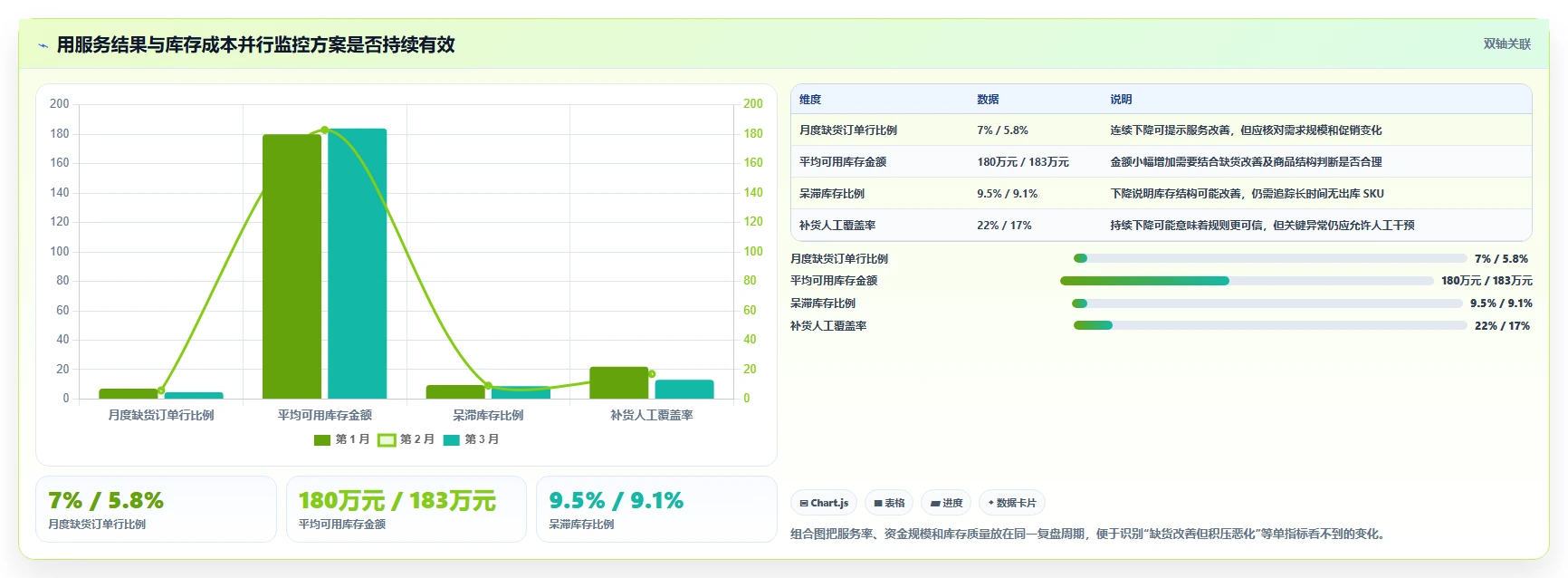
Task: Click the 呆滞库存比例 x-axis label
Action: [x=488, y=415]
